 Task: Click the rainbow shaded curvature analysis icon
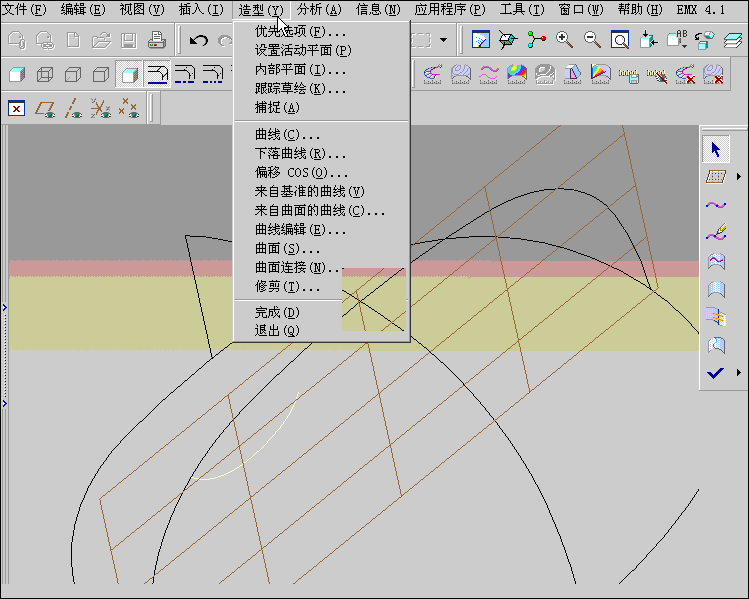pos(517,75)
